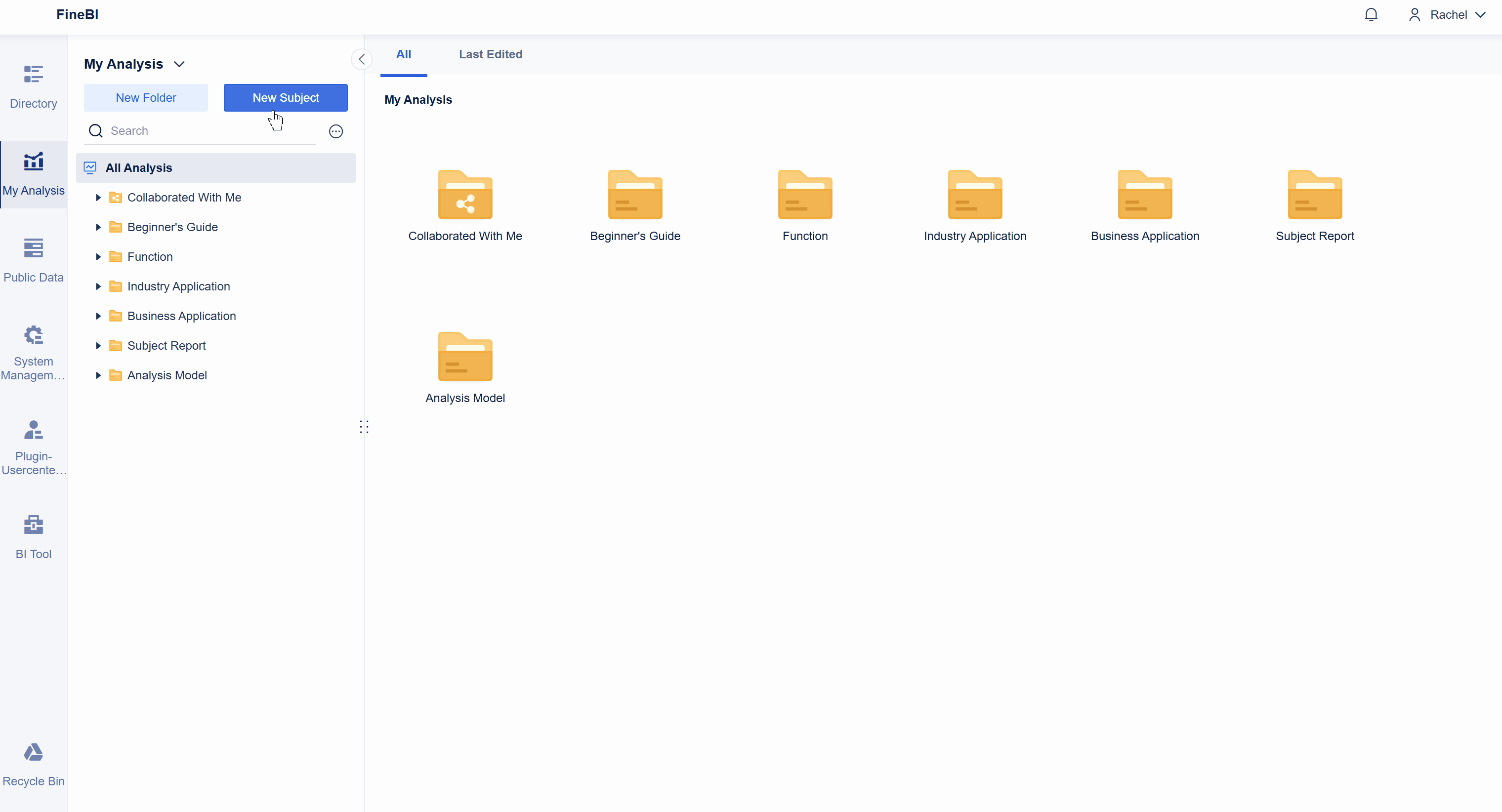Click the New Folder button
This screenshot has width=1502, height=812.
click(146, 98)
